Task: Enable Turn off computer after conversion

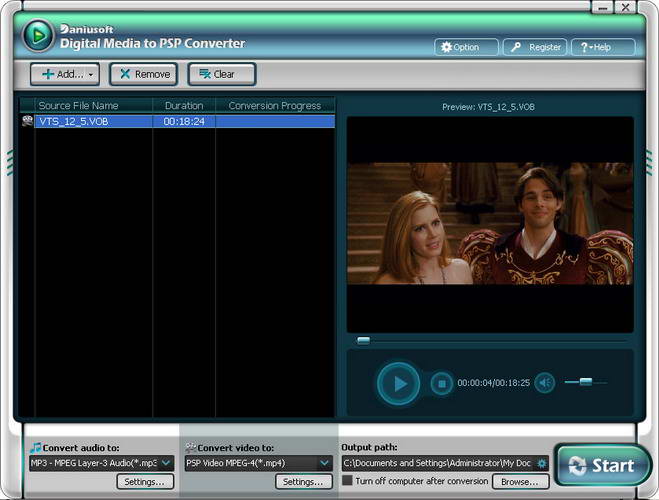Action: (x=347, y=481)
